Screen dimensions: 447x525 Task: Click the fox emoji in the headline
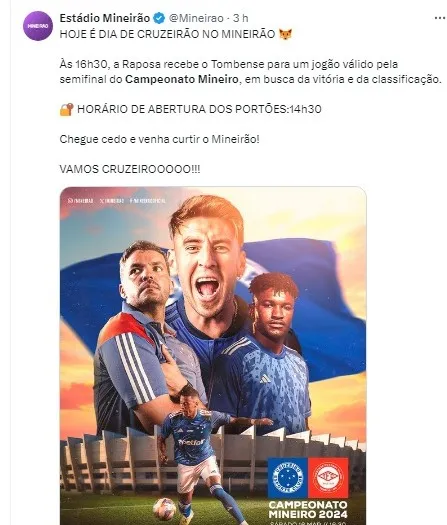coord(285,33)
